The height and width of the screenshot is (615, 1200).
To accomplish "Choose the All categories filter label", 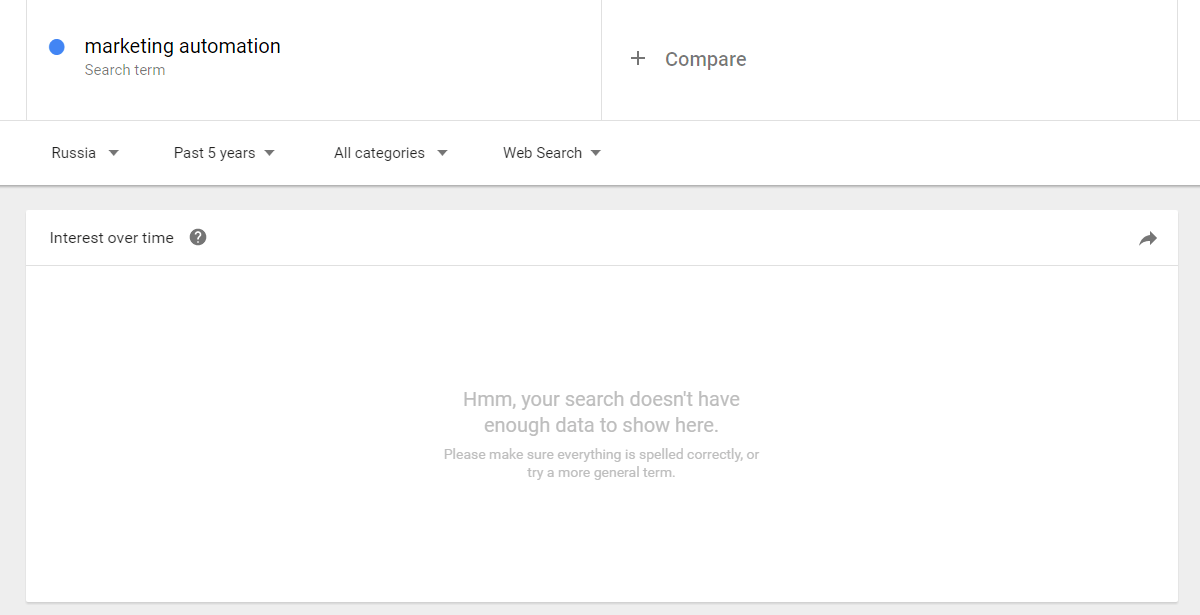I will (379, 153).
